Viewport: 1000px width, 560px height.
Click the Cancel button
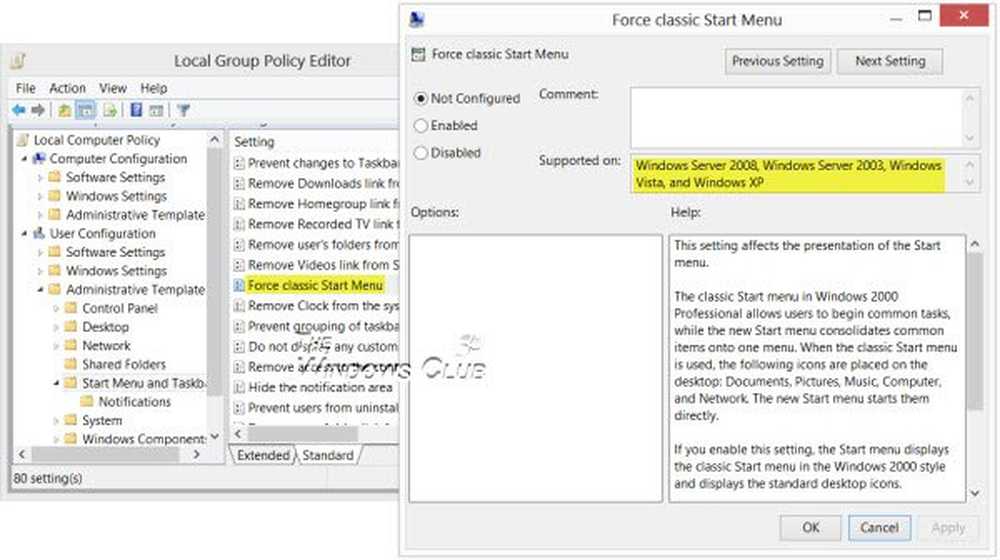pos(879,527)
